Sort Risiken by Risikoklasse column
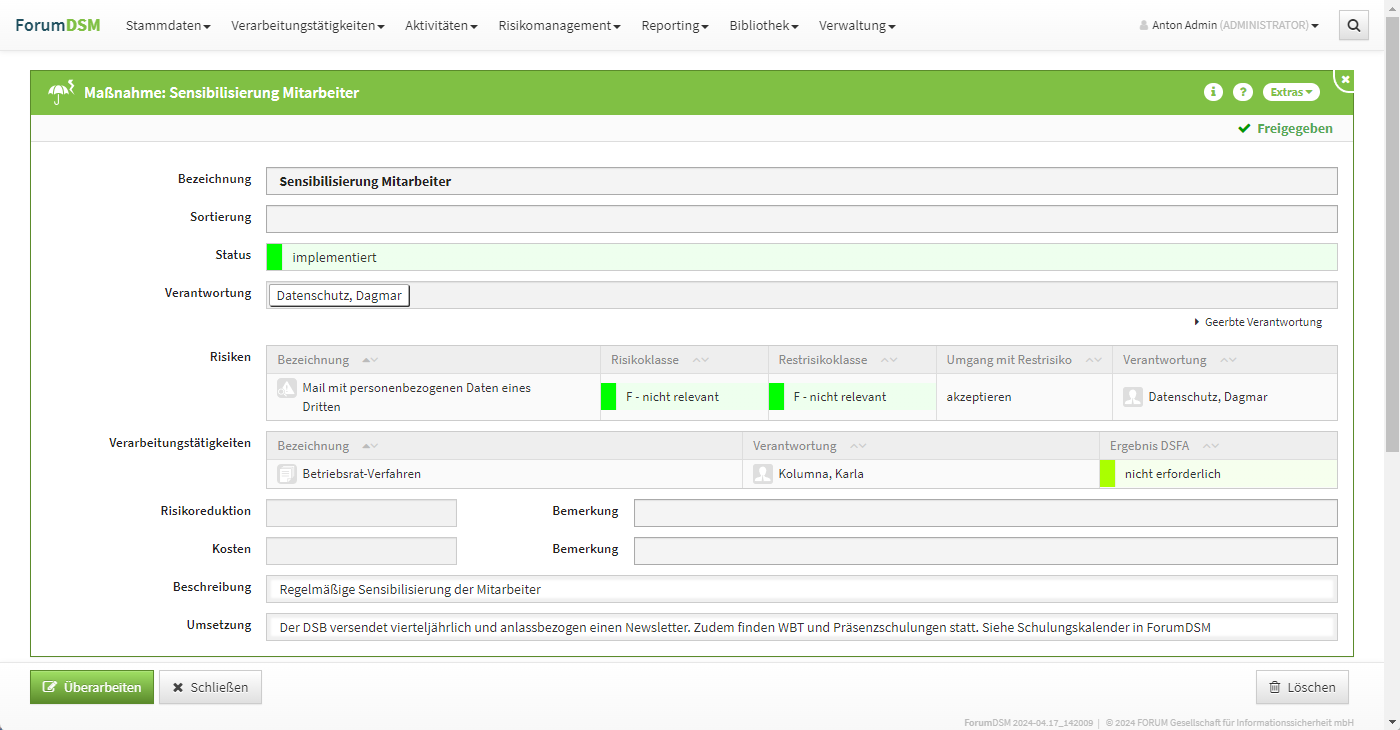The width and height of the screenshot is (1400, 730). pos(701,360)
